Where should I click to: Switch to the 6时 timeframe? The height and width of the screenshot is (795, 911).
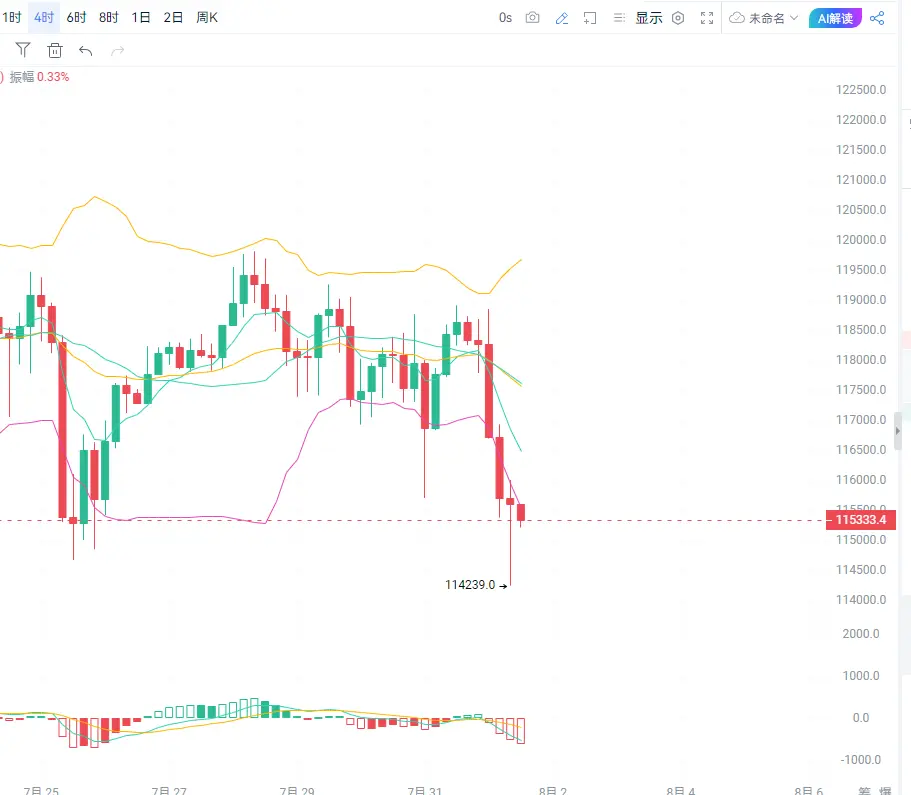tap(76, 17)
